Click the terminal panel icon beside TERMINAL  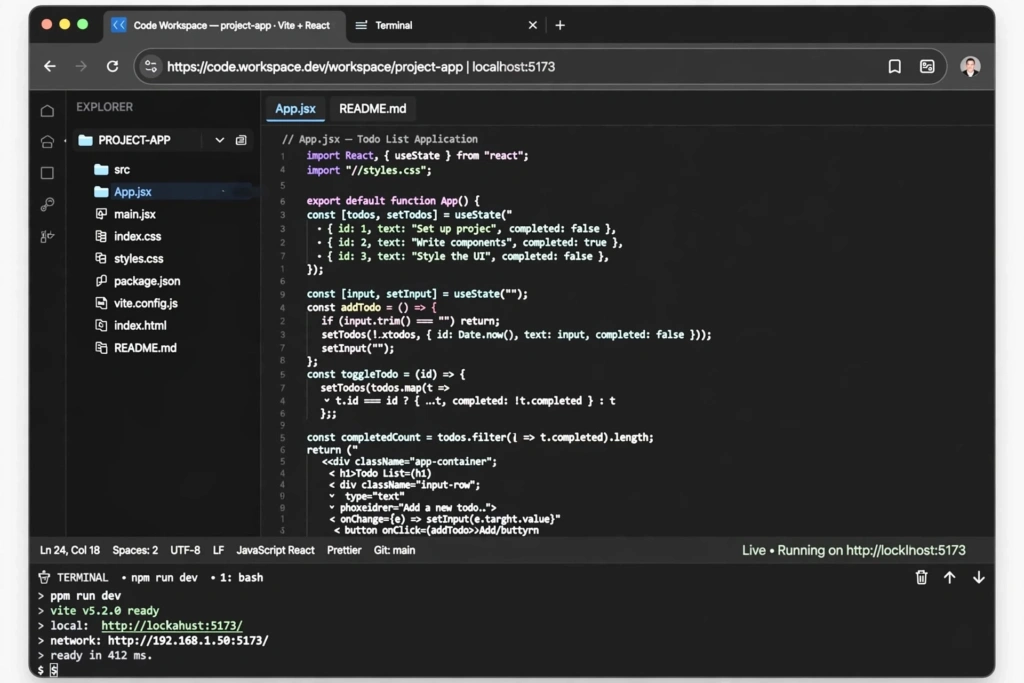(44, 578)
